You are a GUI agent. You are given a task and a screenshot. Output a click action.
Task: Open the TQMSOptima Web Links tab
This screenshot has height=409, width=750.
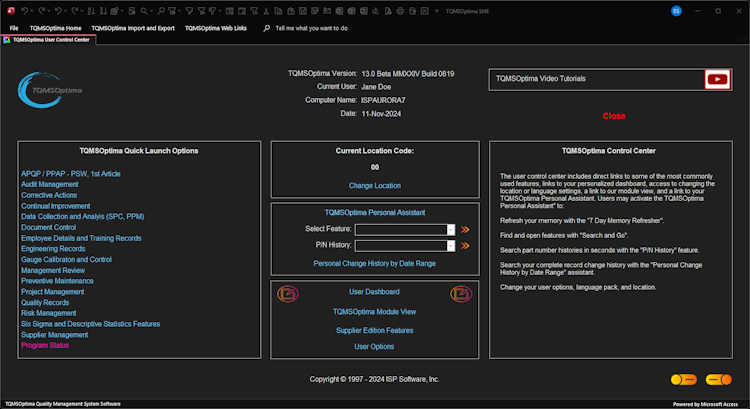pyautogui.click(x=216, y=28)
